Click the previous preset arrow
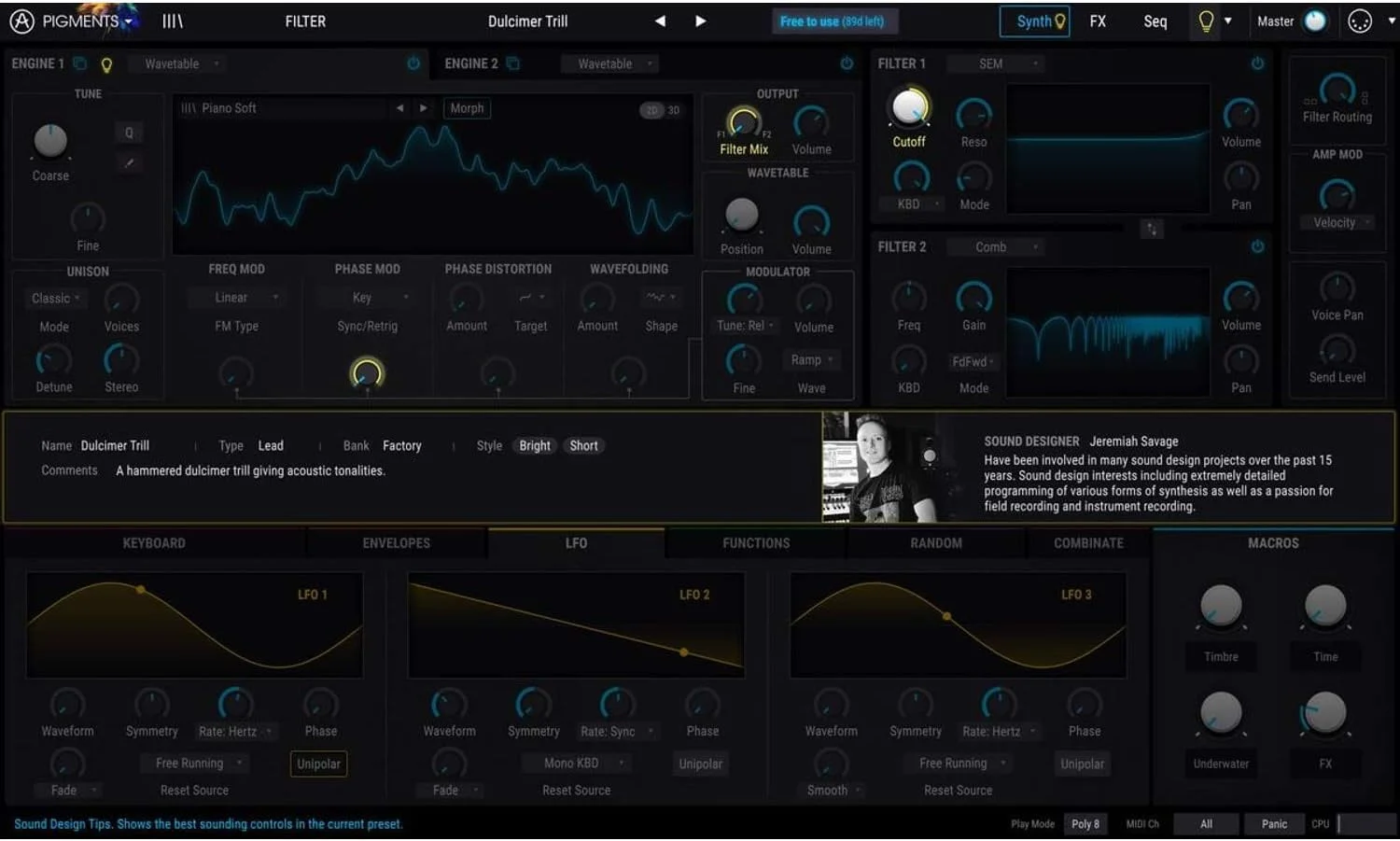The width and height of the screenshot is (1400, 841). tap(660, 21)
